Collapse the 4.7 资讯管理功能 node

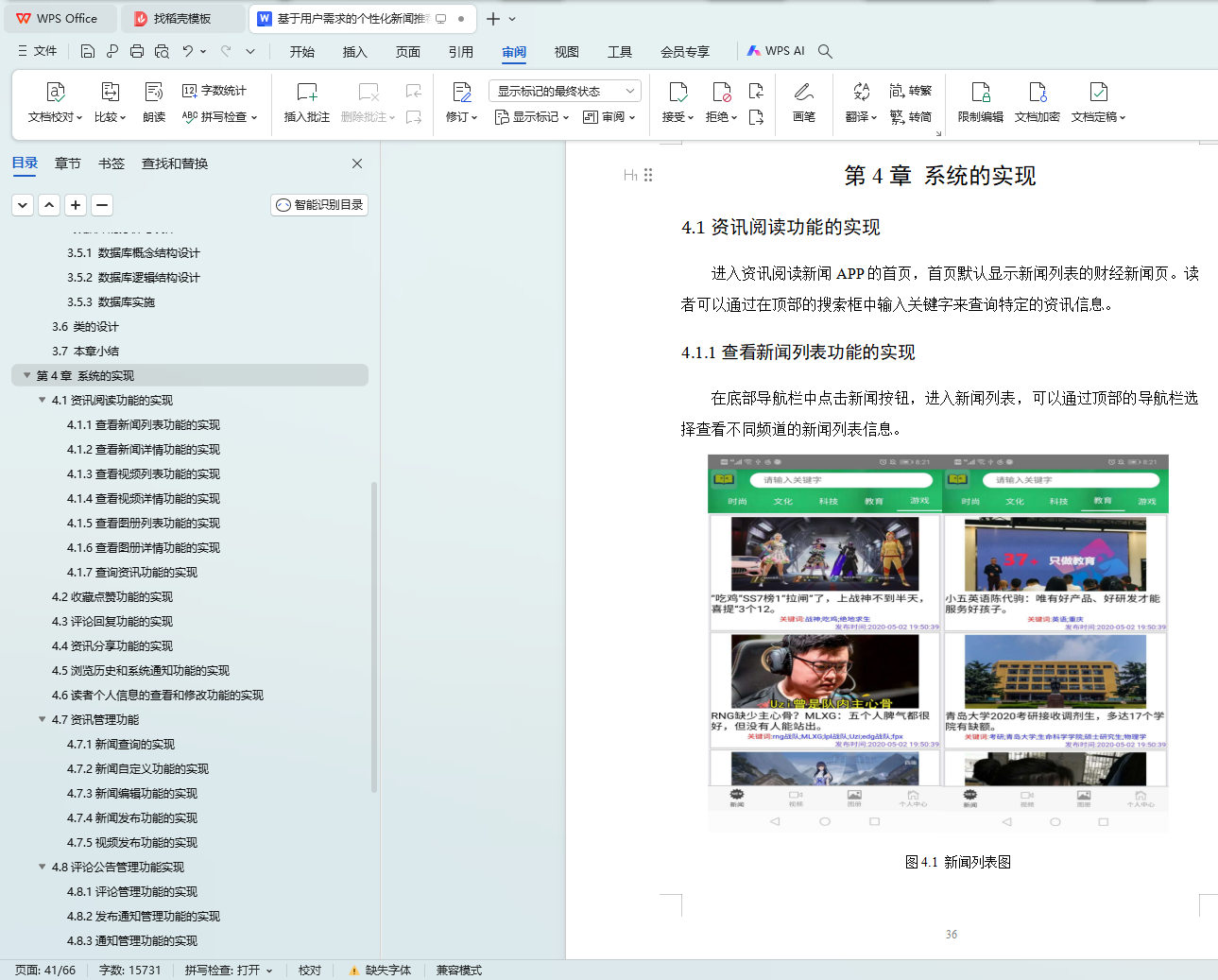(42, 719)
